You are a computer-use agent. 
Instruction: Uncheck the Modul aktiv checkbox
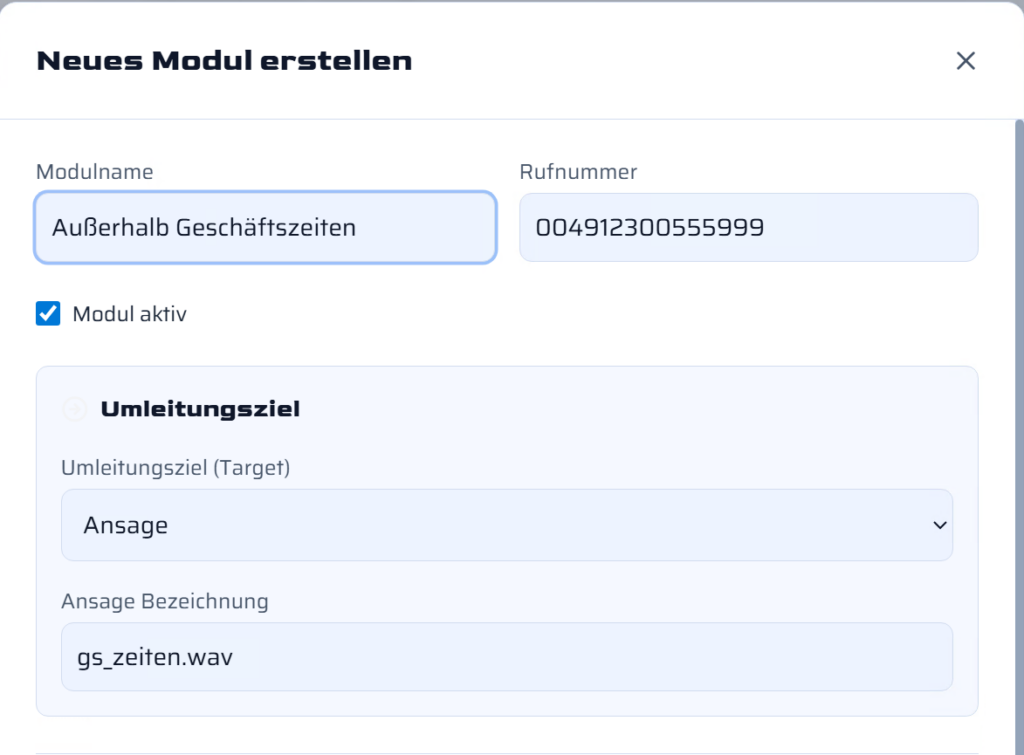tap(48, 314)
